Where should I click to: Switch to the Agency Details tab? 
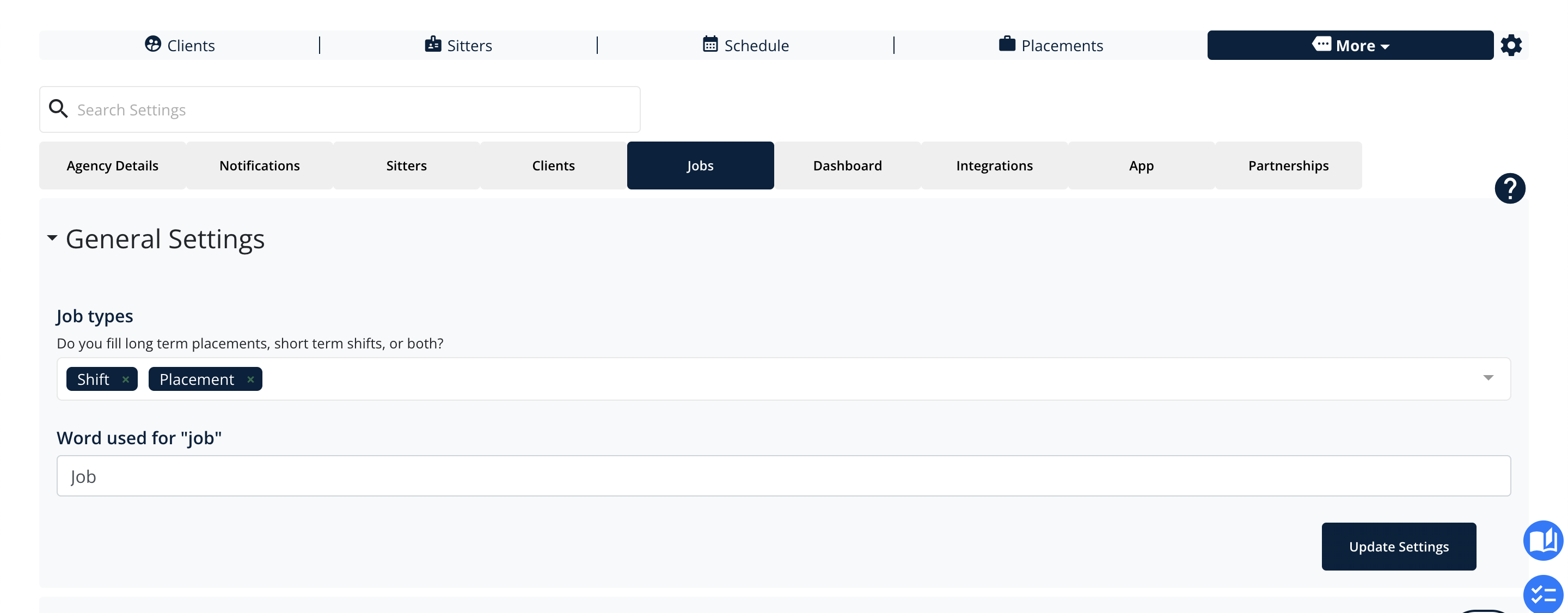(113, 165)
